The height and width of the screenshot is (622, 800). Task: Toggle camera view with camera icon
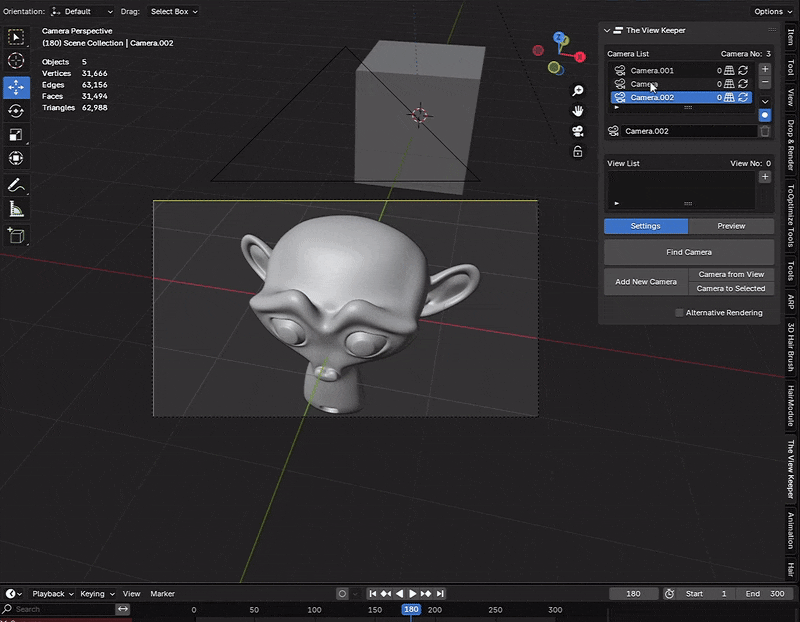pos(578,131)
